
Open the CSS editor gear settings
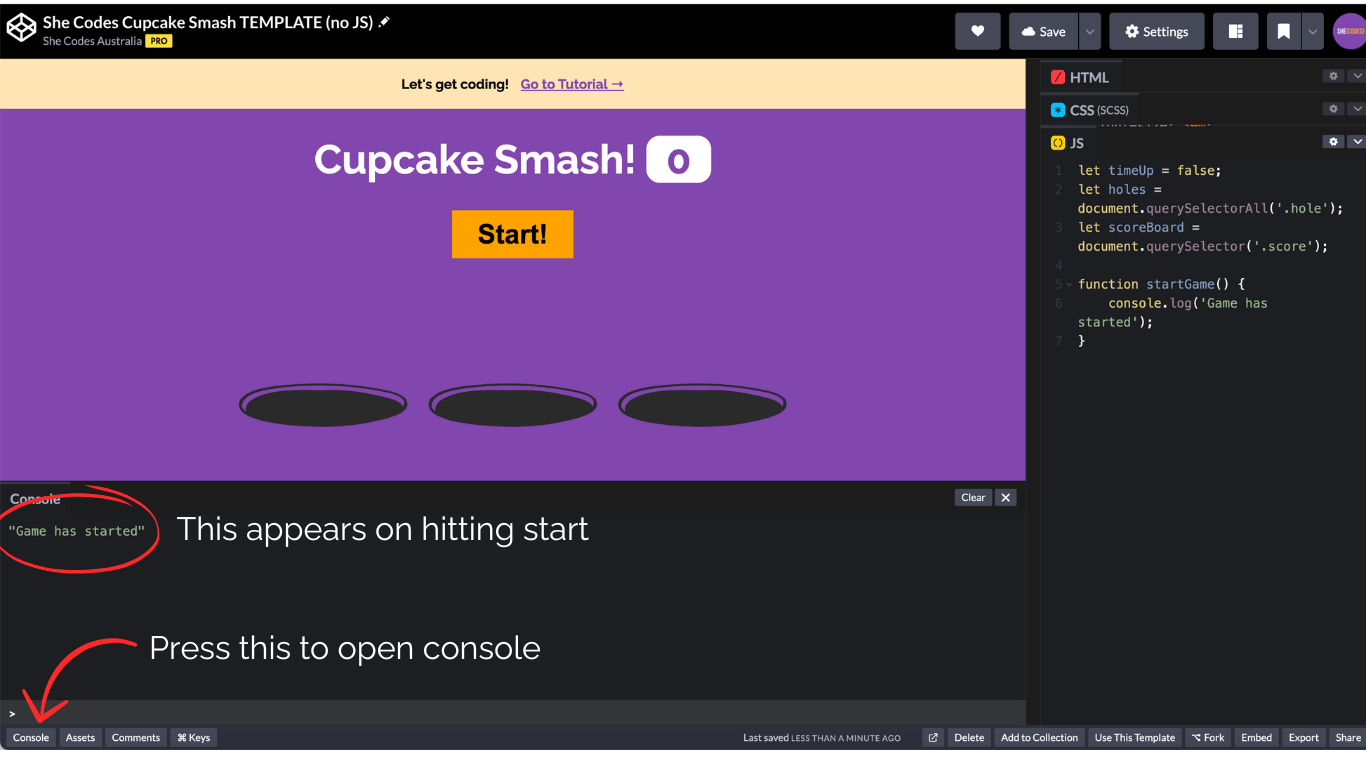1333,109
